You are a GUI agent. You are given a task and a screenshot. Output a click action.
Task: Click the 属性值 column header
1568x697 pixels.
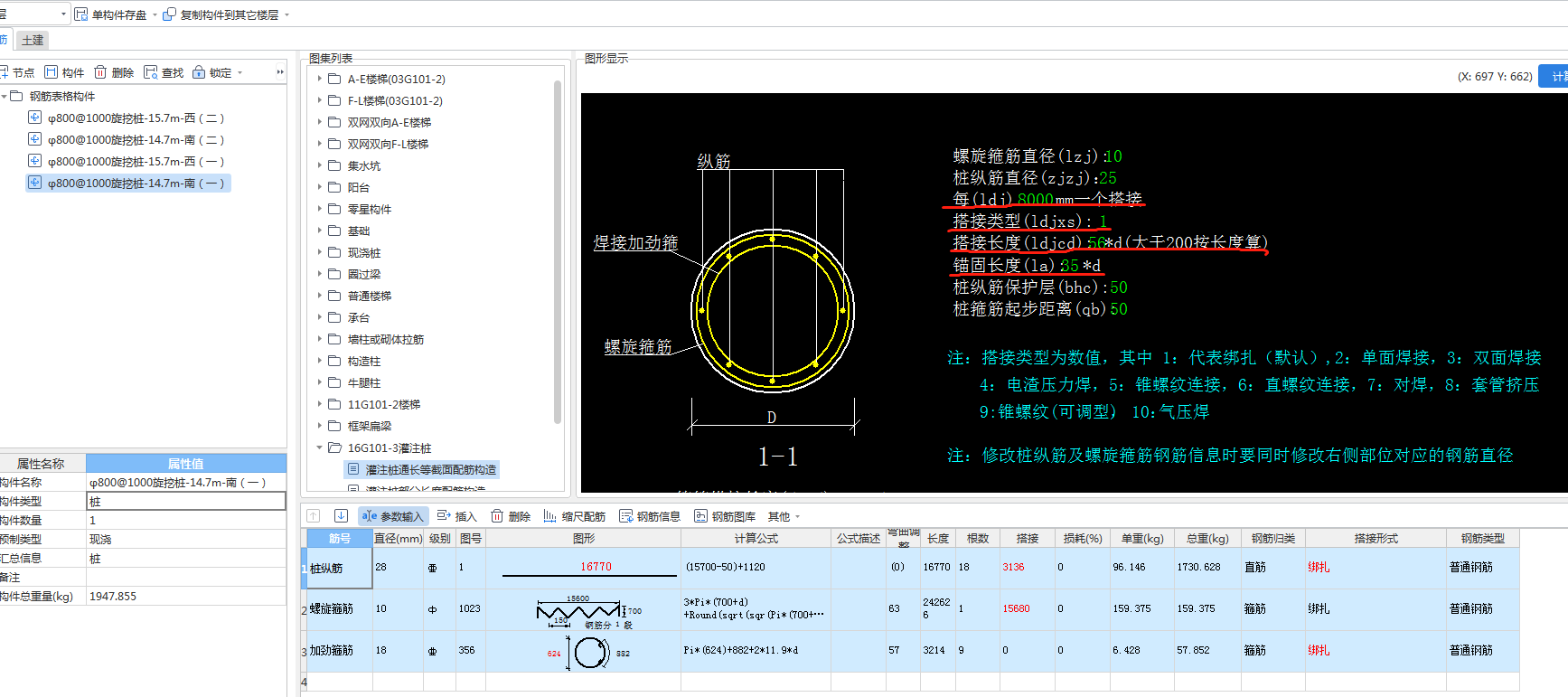point(186,463)
